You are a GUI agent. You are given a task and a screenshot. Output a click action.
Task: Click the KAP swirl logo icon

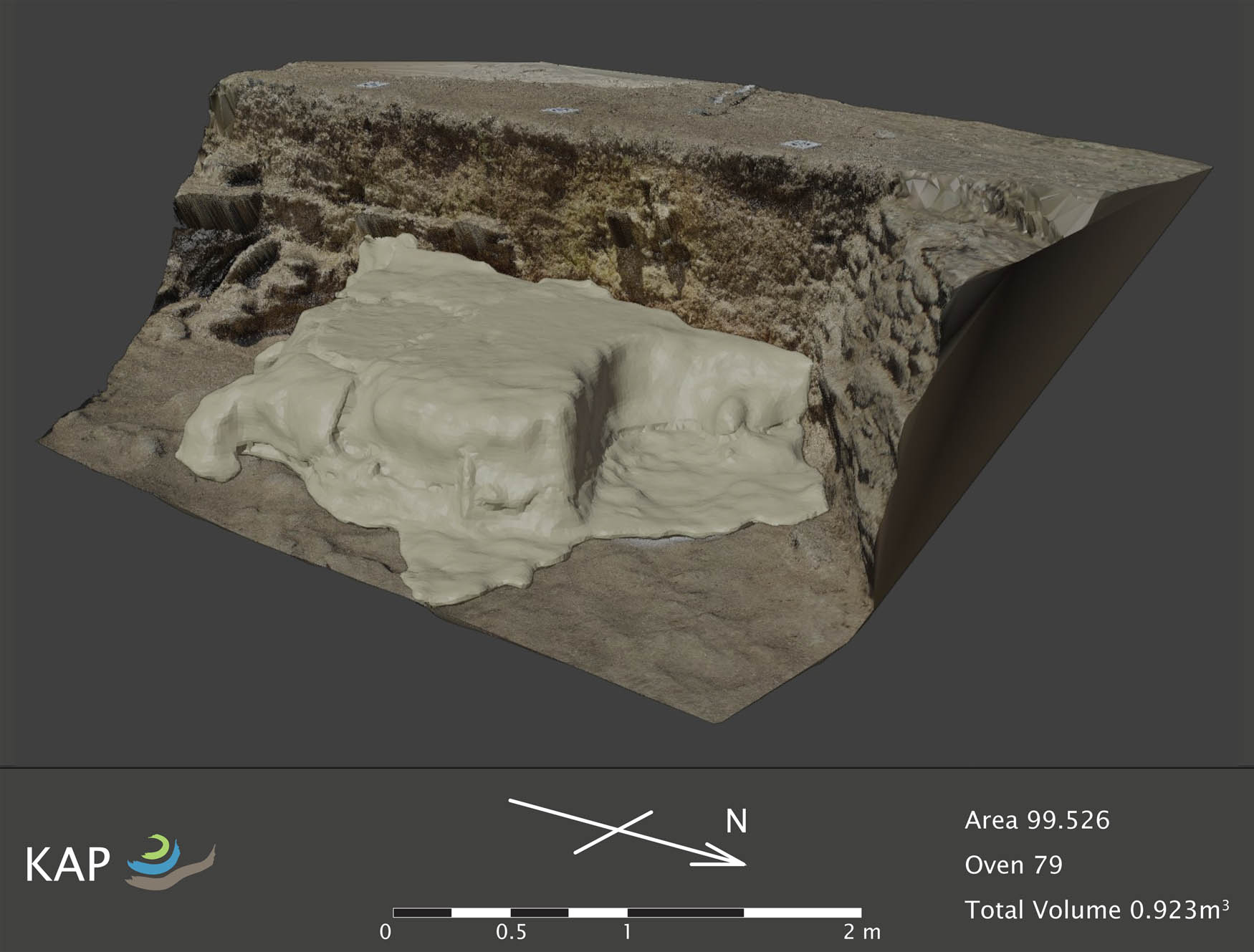[x=171, y=862]
